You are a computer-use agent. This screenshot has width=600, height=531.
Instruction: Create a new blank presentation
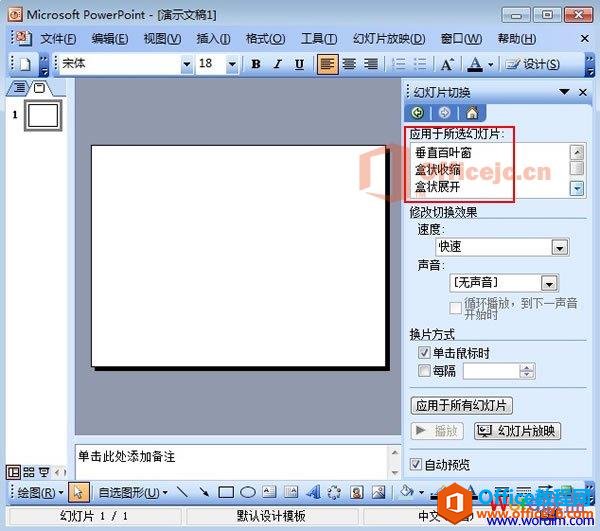25,64
